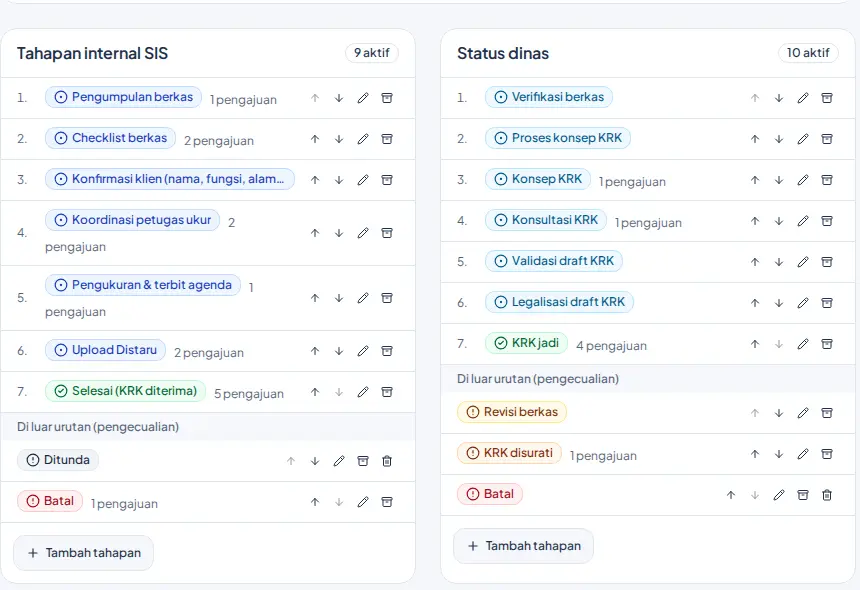Archive the Verifikasi berkas status
This screenshot has height=590, width=860.
827,98
